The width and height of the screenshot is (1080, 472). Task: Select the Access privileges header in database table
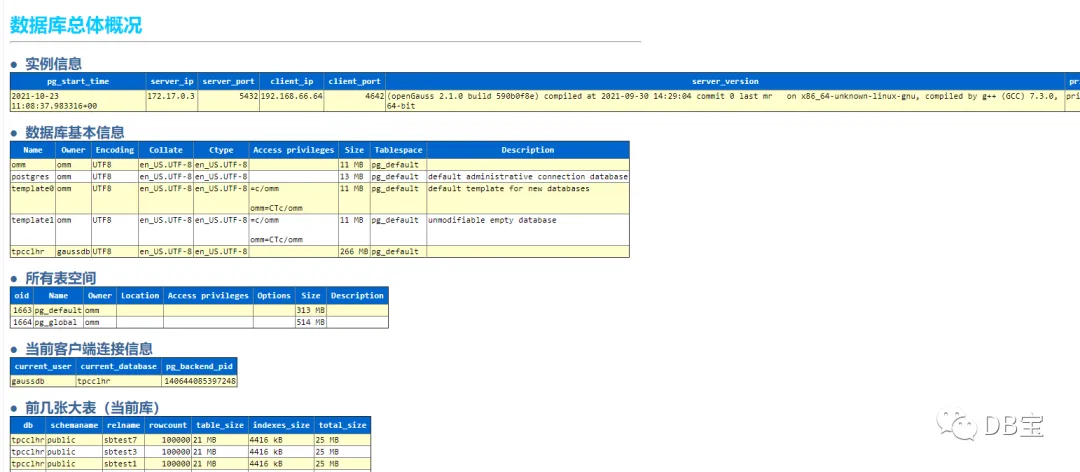(293, 150)
